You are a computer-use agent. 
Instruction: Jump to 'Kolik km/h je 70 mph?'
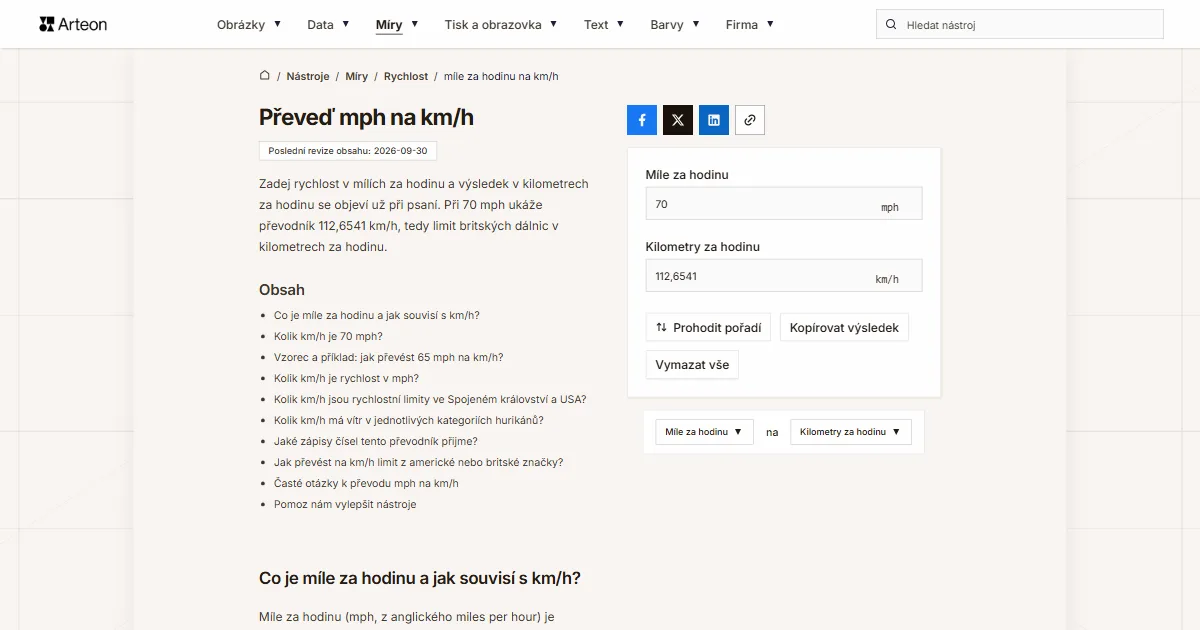[x=328, y=336]
